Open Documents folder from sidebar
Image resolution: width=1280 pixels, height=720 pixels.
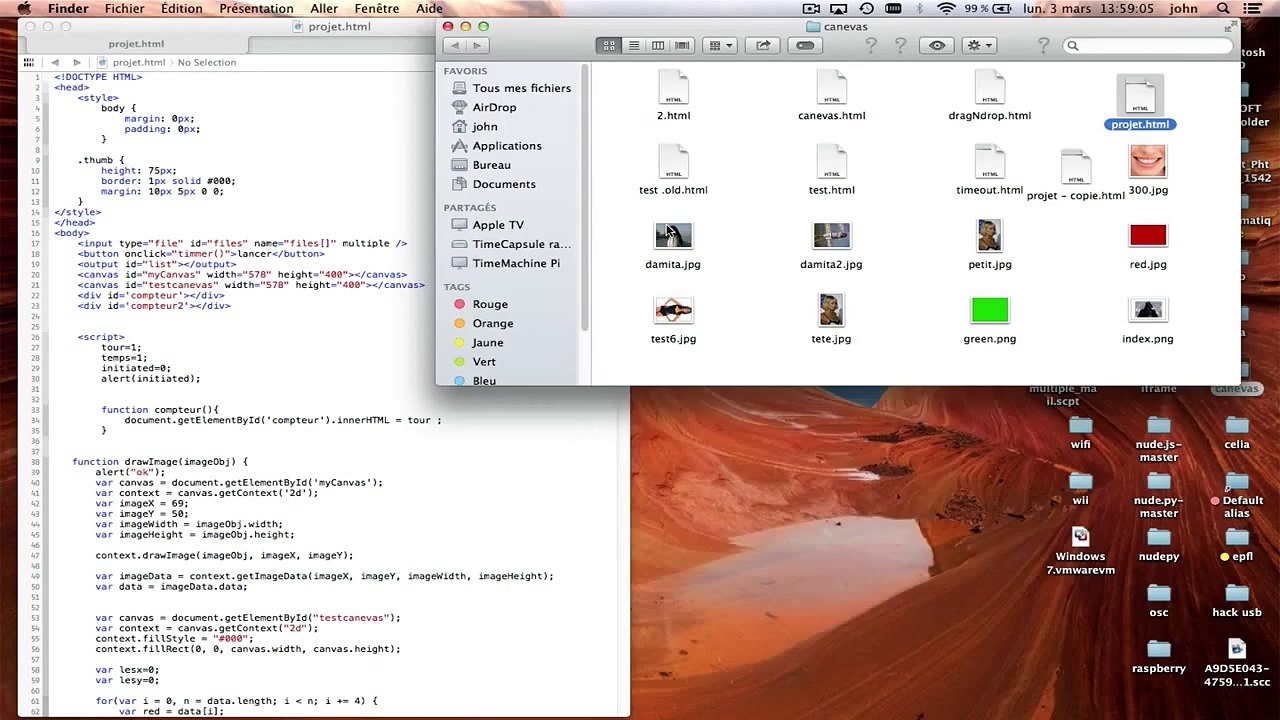503,184
